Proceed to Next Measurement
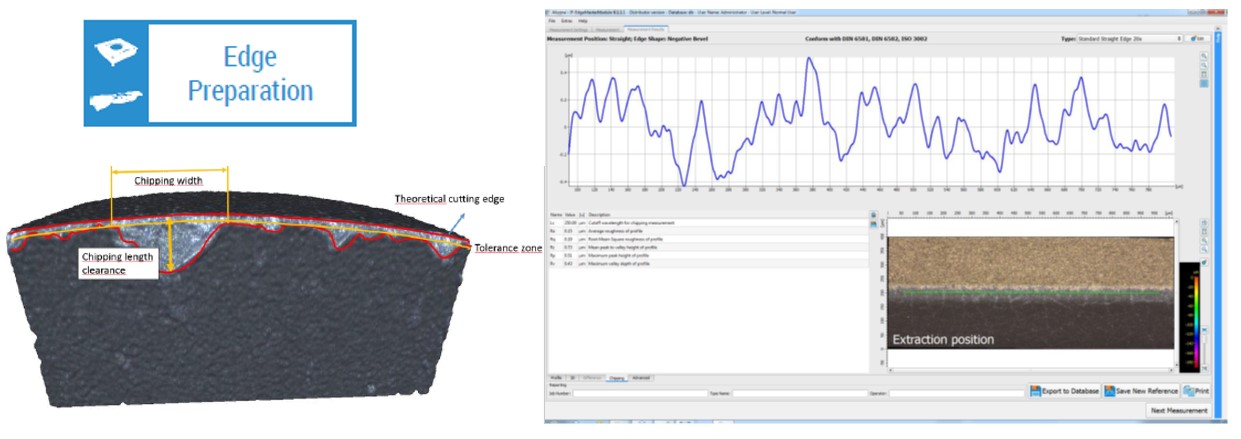 pos(1180,410)
